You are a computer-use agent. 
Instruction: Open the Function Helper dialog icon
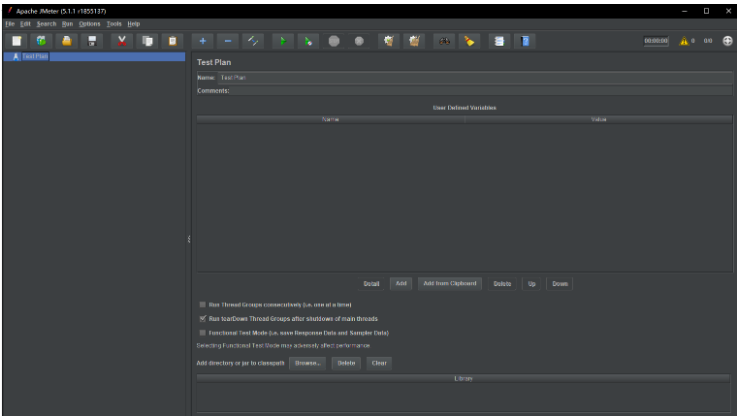(499, 41)
